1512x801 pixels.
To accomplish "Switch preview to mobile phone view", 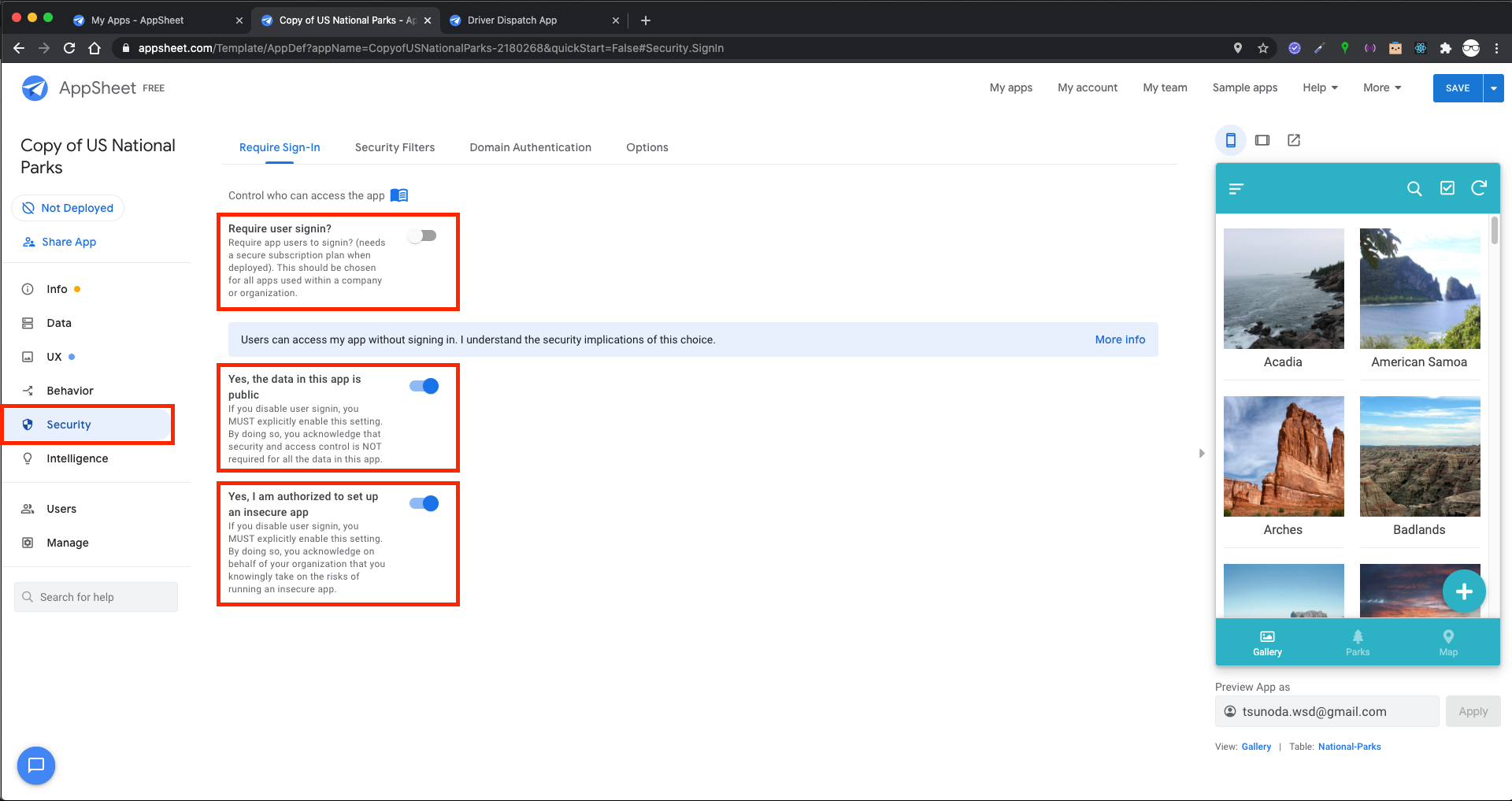I will 1230,140.
